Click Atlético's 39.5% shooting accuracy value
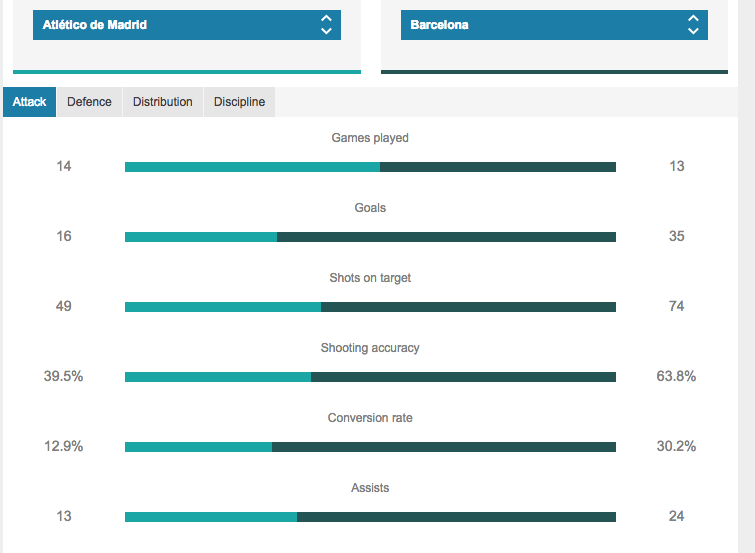This screenshot has width=755, height=553. (x=64, y=377)
